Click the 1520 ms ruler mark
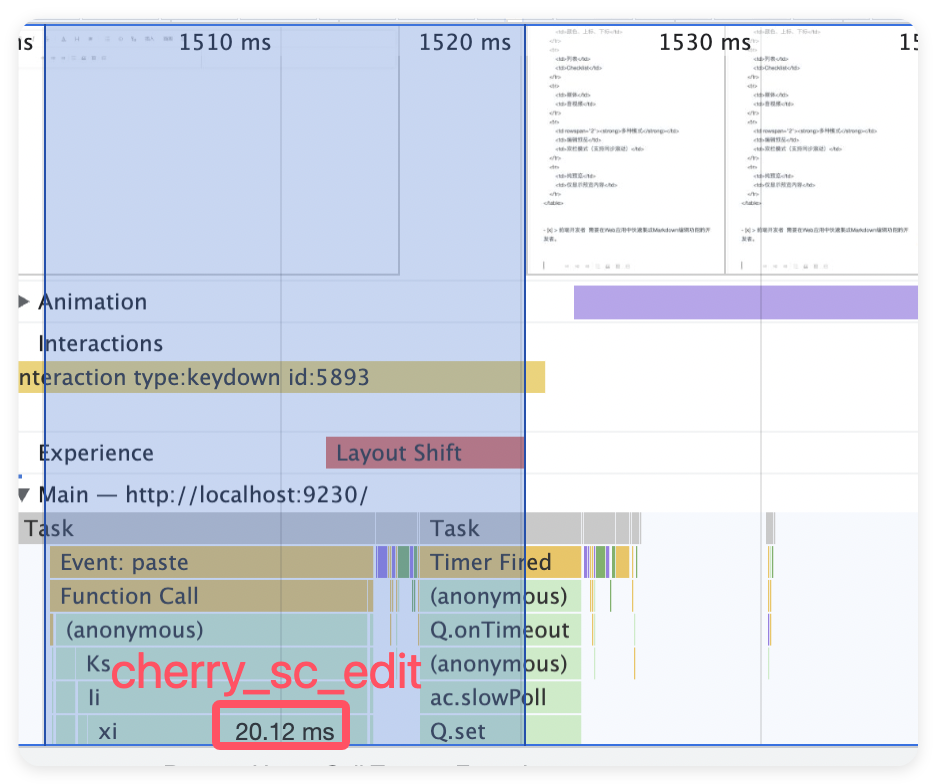 [x=465, y=42]
